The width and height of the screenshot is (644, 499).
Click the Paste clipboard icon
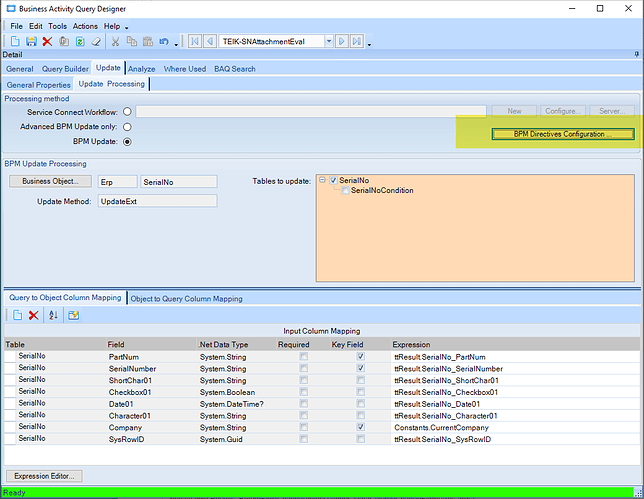coord(148,41)
